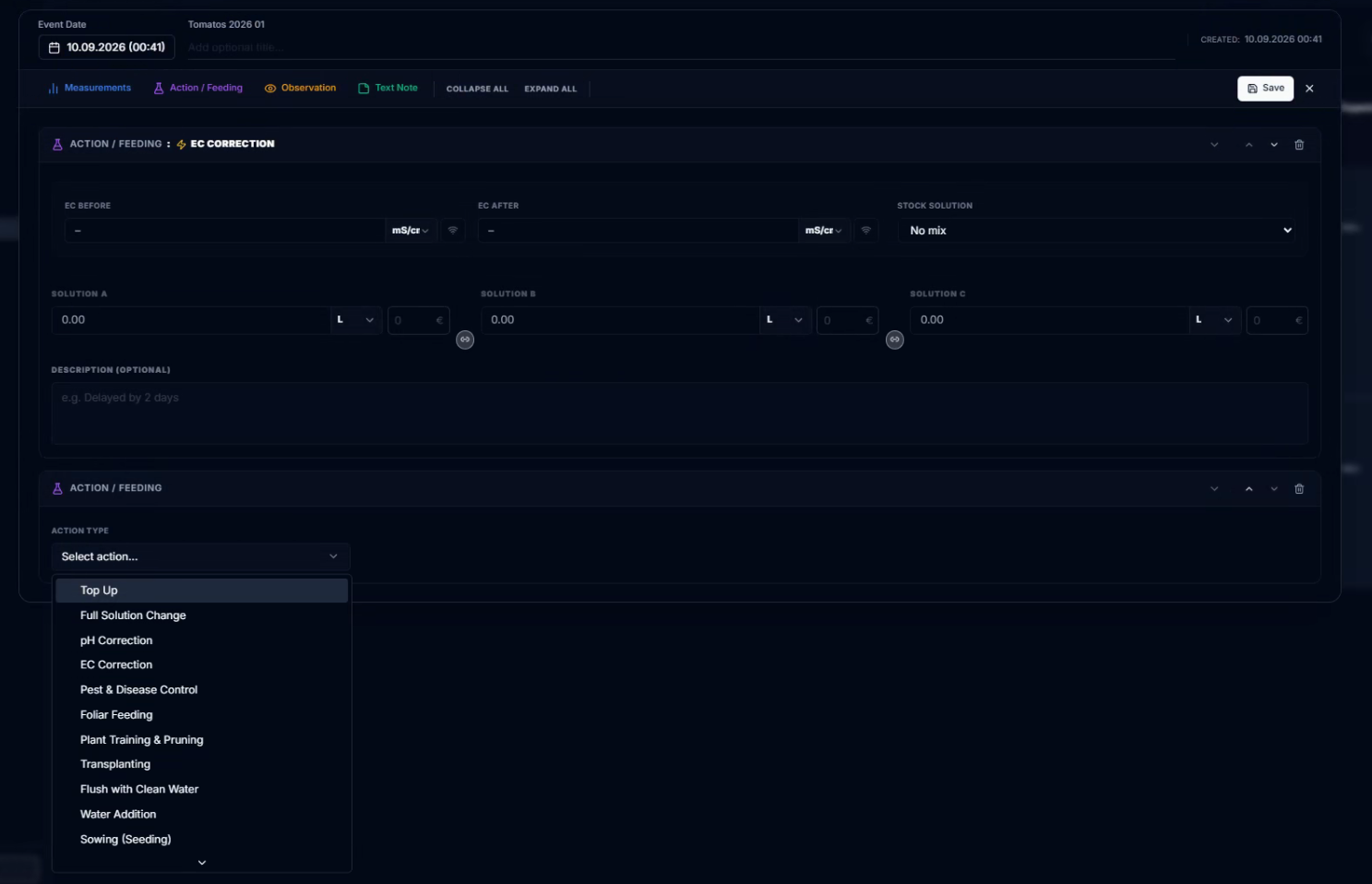
Task: Delete the second Action / Feeding block
Action: (1299, 489)
